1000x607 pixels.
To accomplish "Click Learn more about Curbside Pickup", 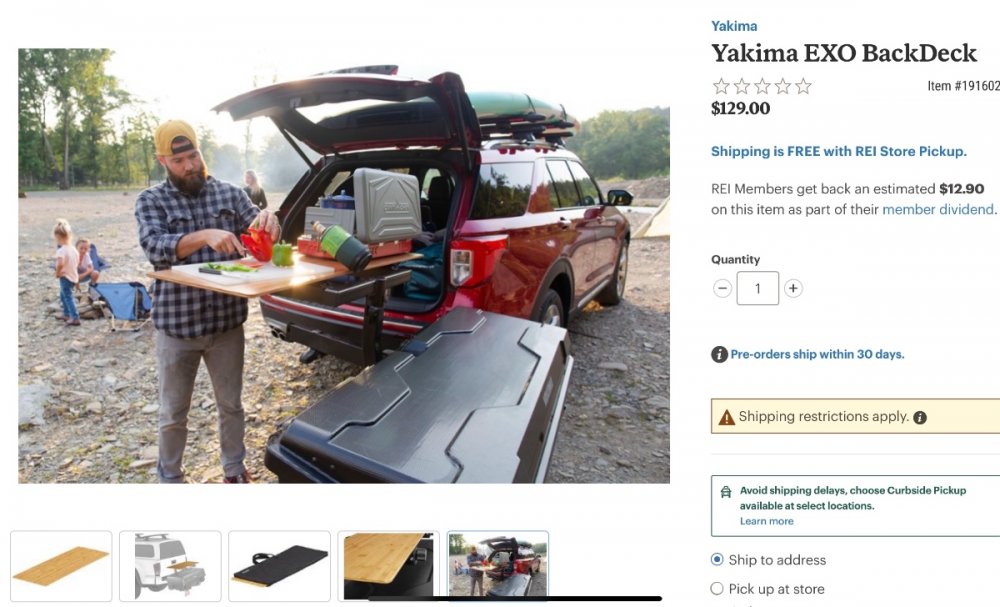I will [767, 521].
